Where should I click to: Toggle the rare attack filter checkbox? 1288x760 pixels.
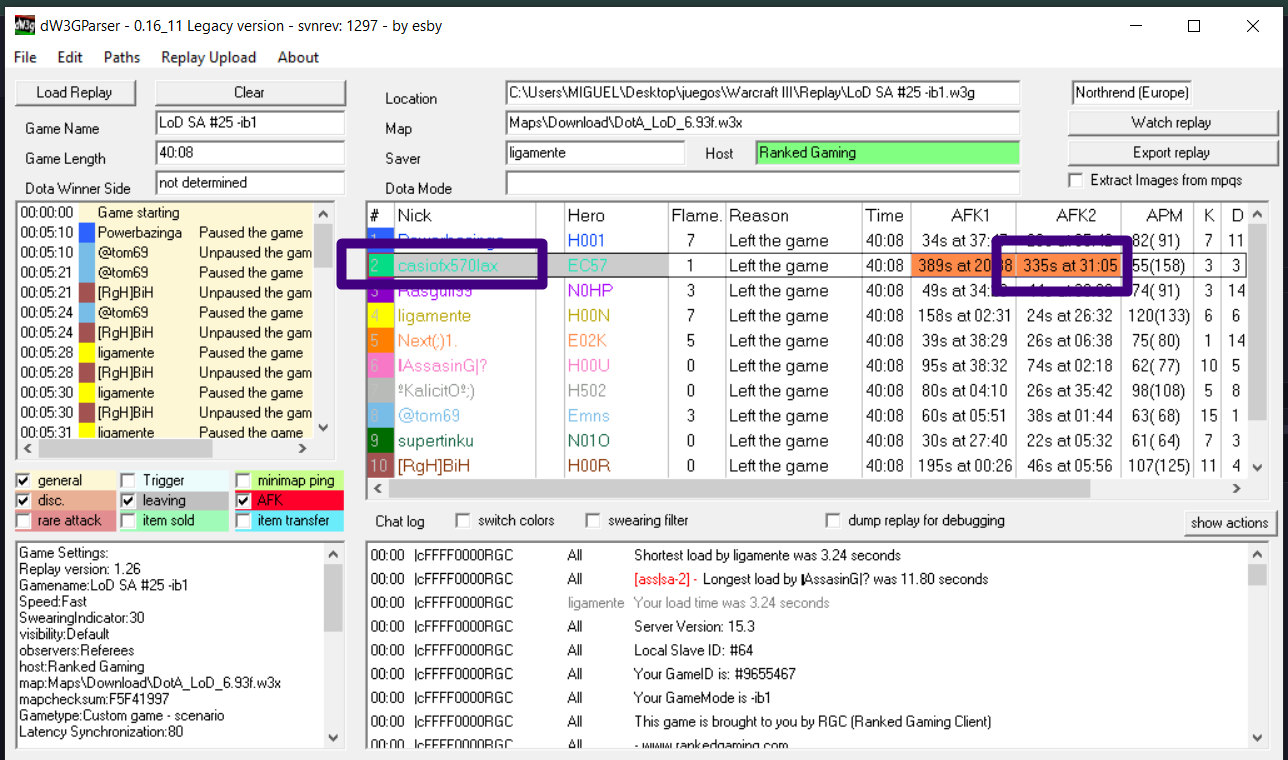point(24,520)
